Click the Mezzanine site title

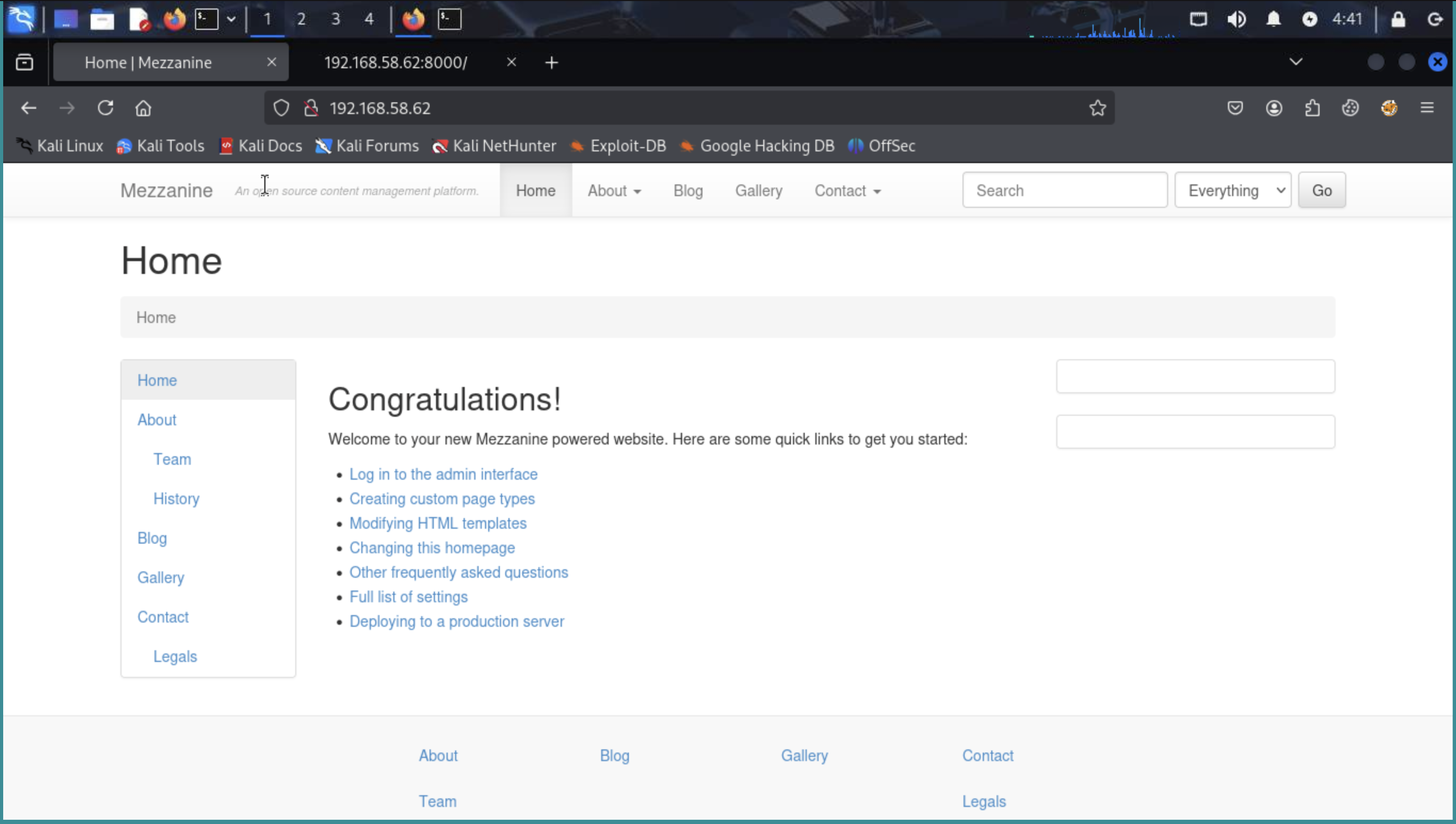pos(166,191)
